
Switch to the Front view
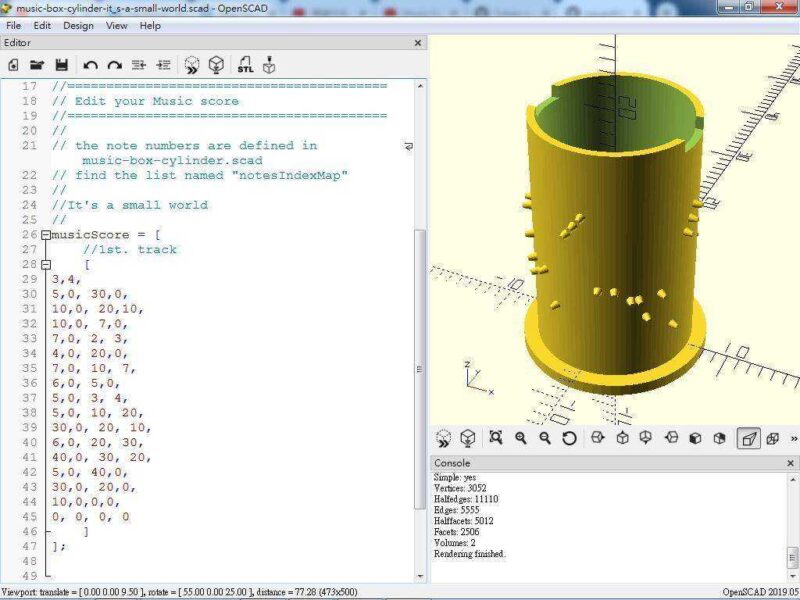(x=695, y=438)
